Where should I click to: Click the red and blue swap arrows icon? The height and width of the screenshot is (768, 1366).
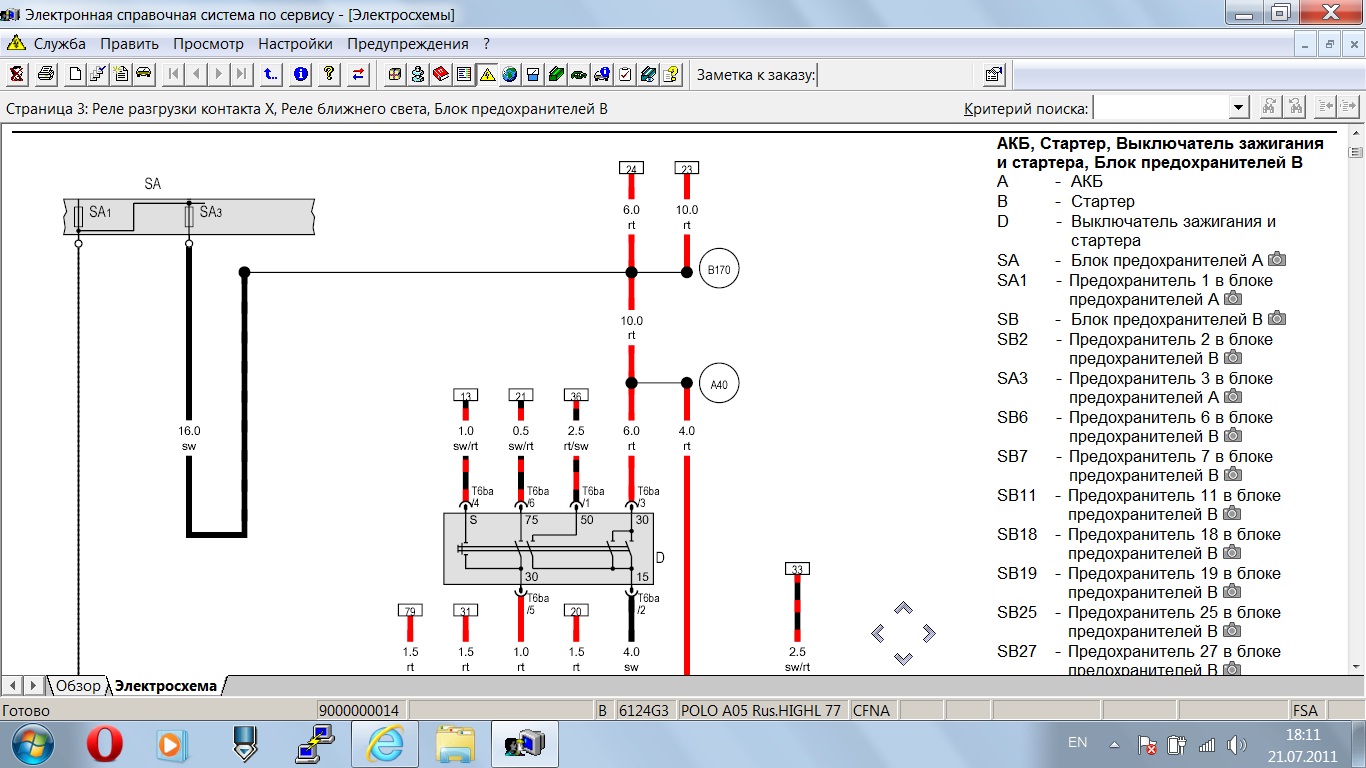(x=360, y=74)
